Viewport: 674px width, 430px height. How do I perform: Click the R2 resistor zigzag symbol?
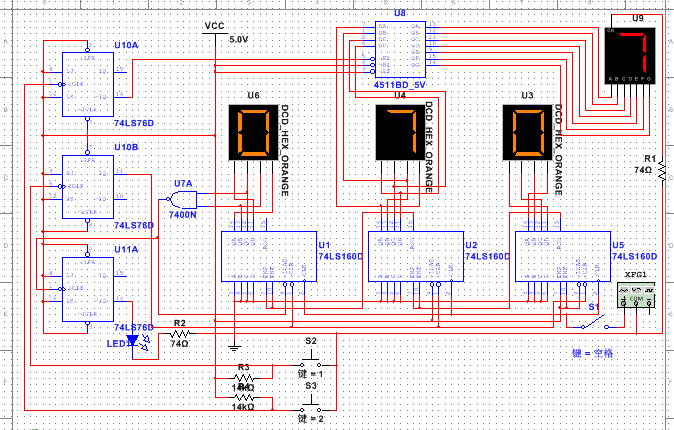point(180,333)
